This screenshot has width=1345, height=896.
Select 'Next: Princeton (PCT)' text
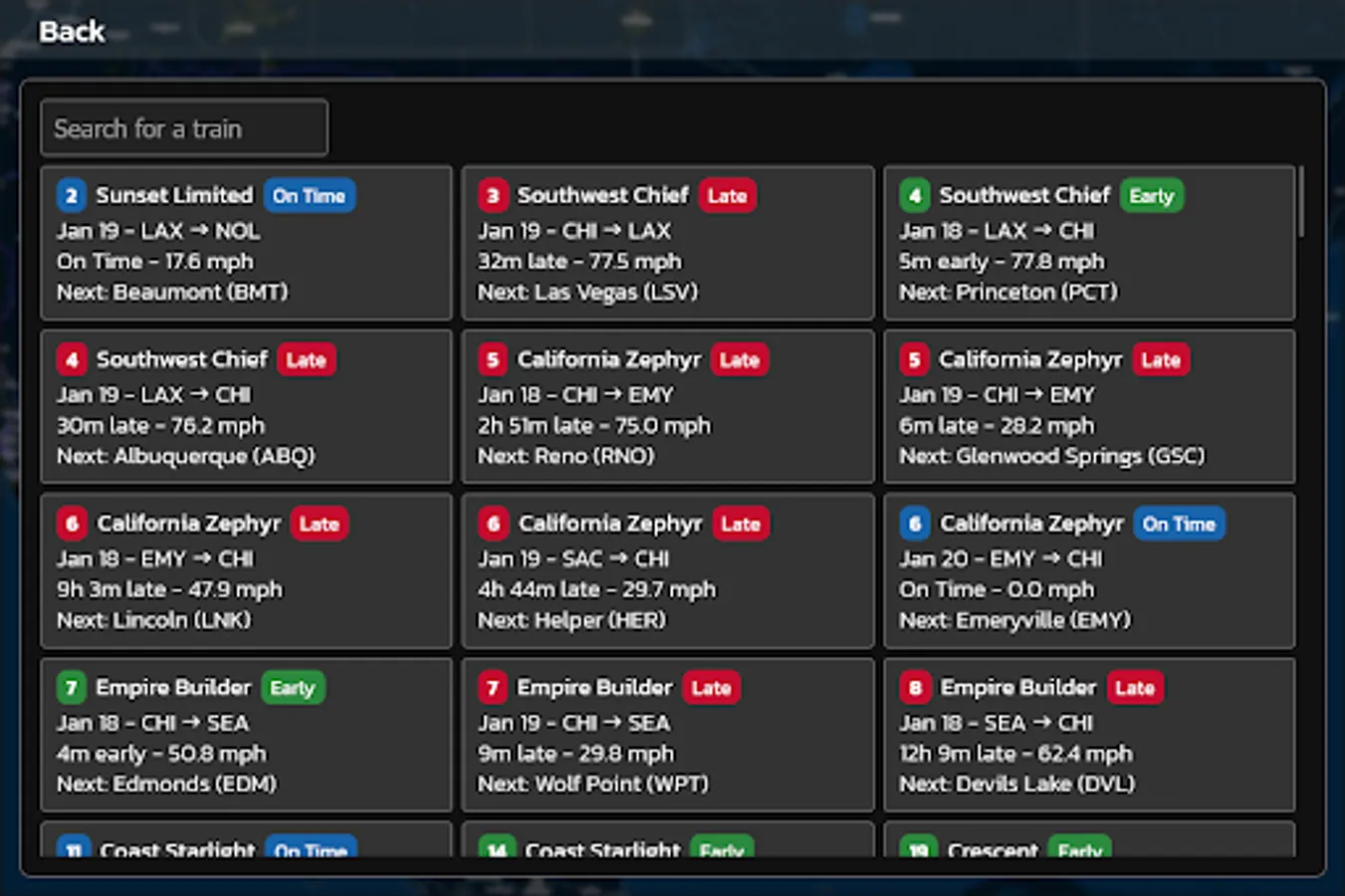click(x=1008, y=293)
